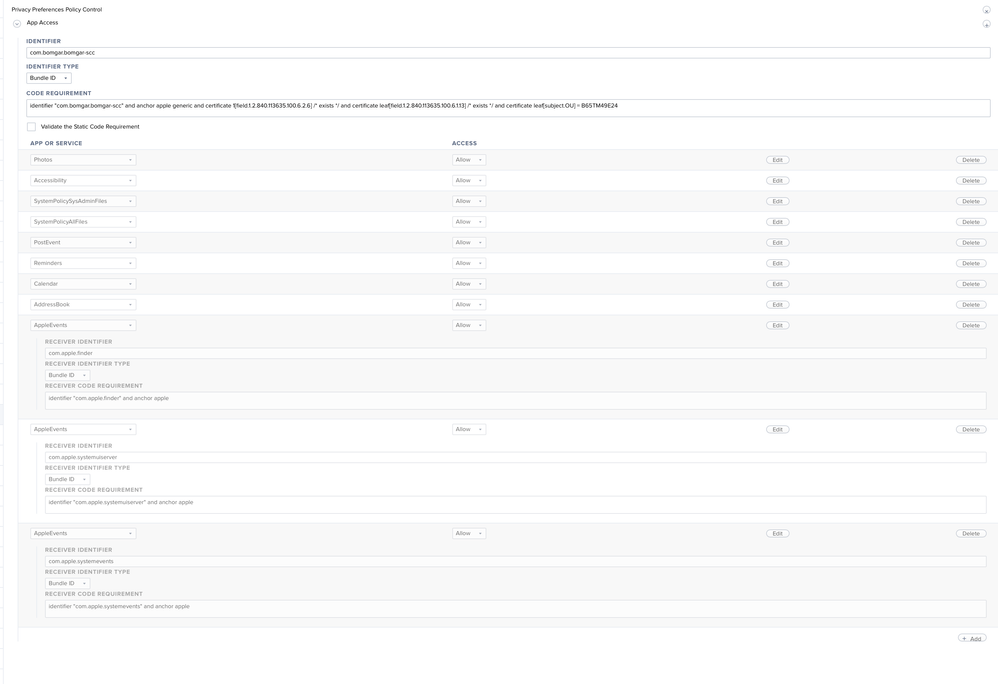Delete the PostEvent service row
The height and width of the screenshot is (684, 998).
(971, 242)
